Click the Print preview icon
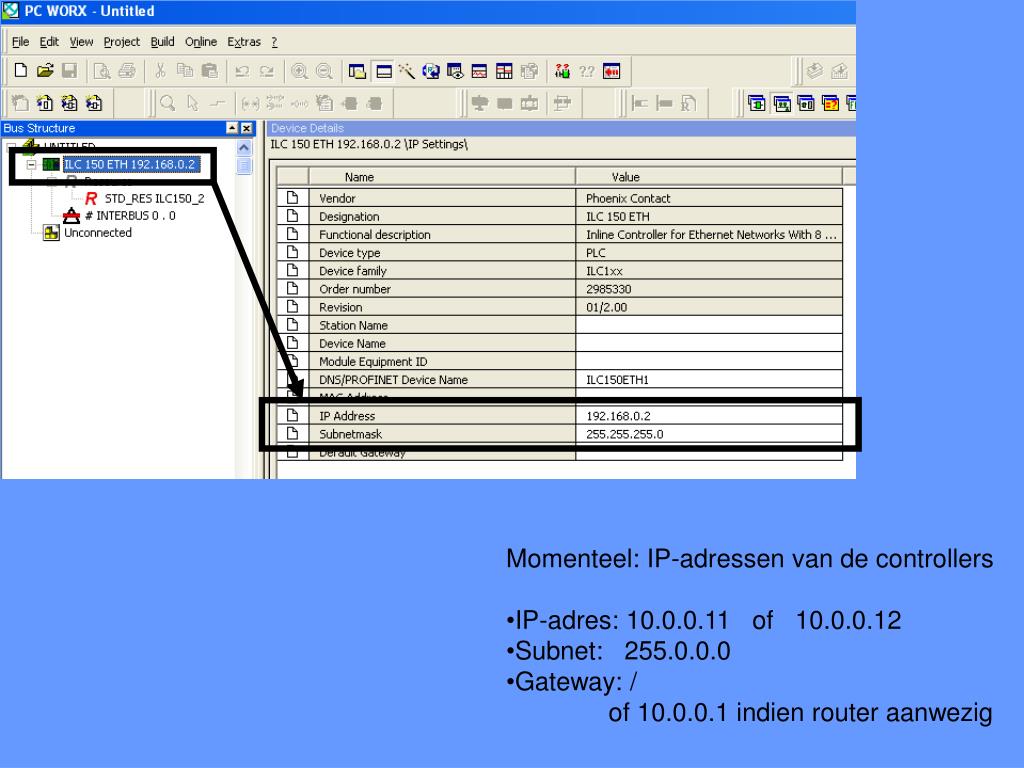This screenshot has width=1024, height=768. point(102,71)
